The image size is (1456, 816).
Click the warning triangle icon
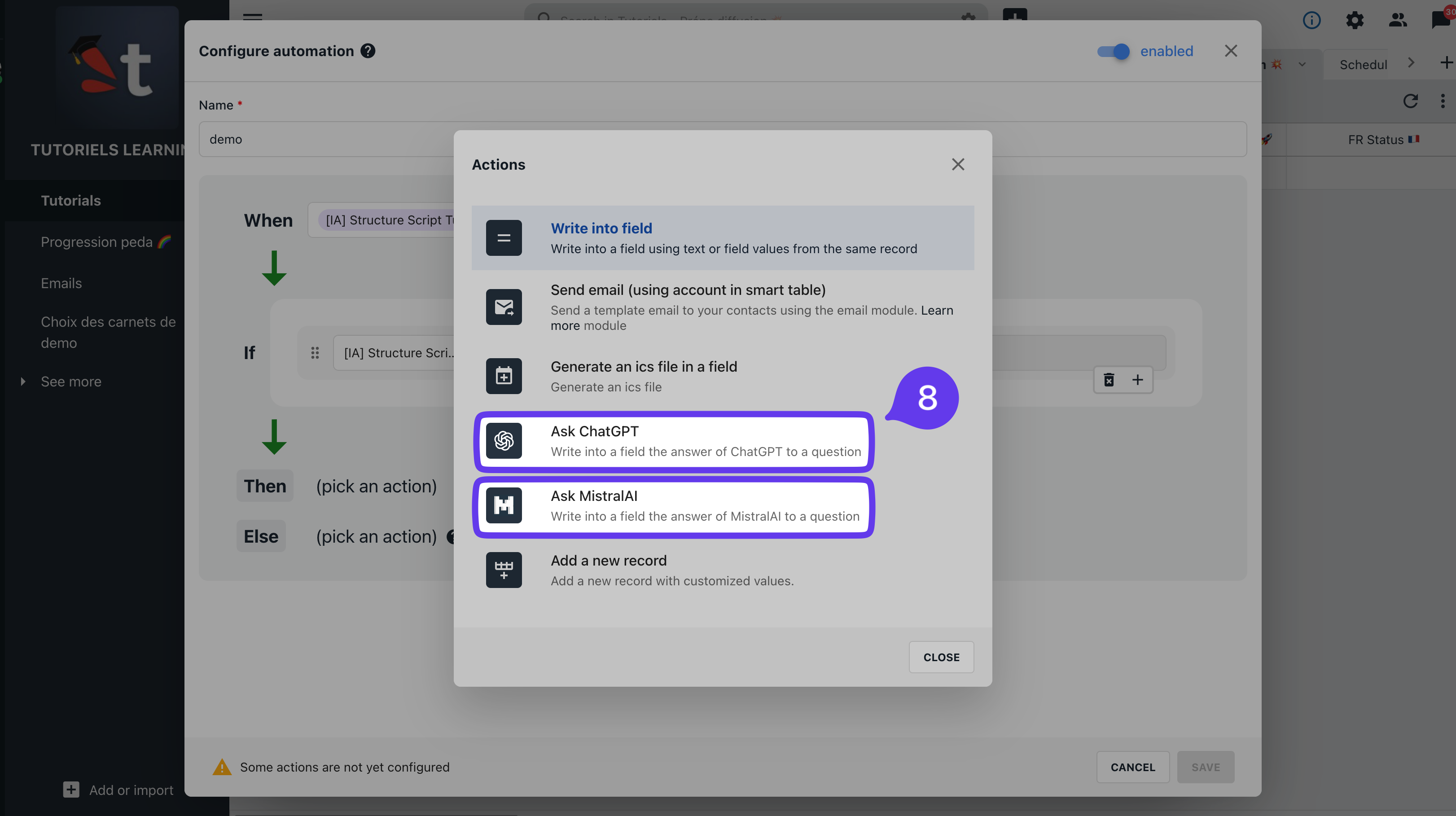(222, 767)
